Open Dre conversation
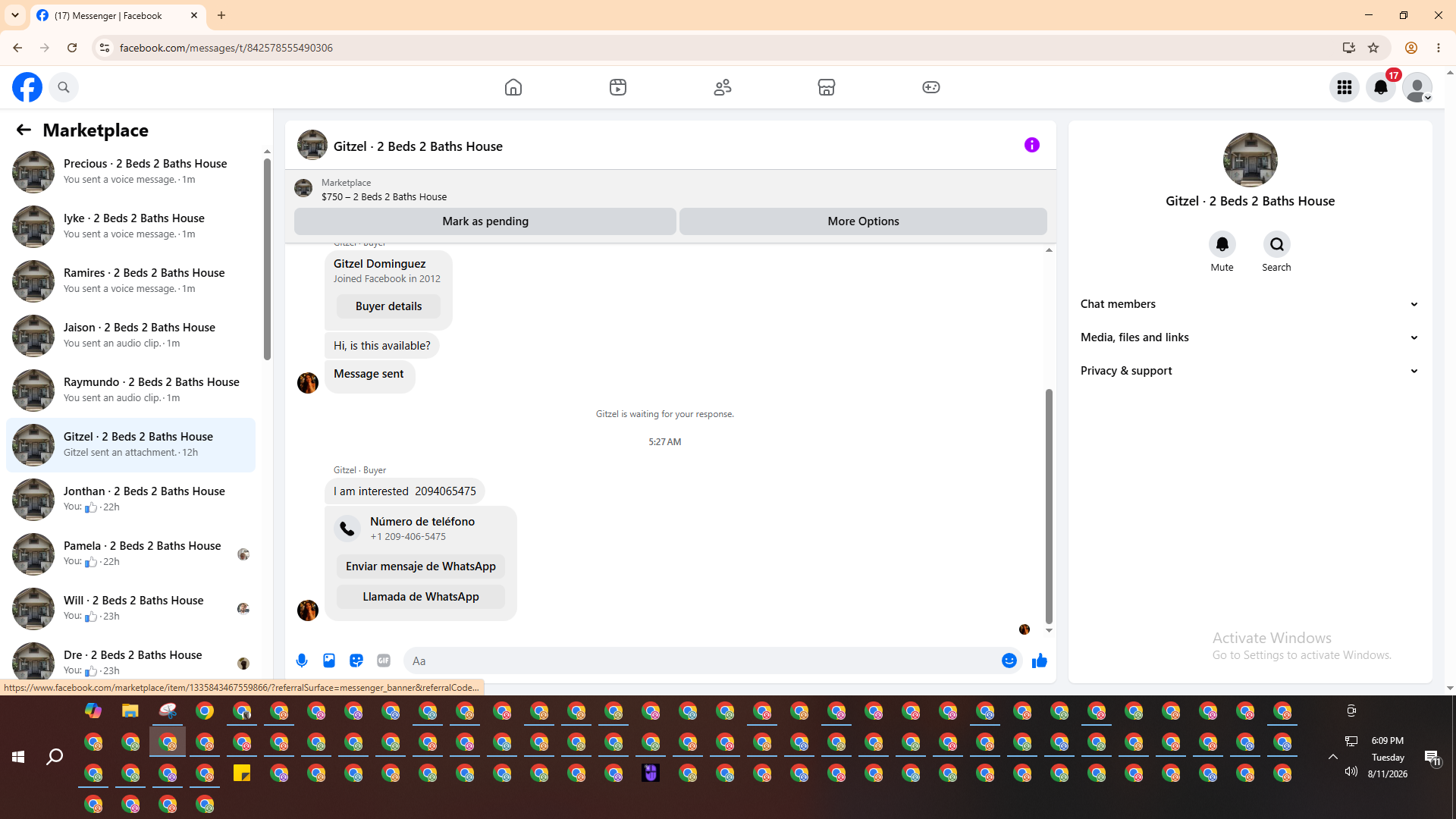Screen dimensions: 1456x819 coord(130,661)
